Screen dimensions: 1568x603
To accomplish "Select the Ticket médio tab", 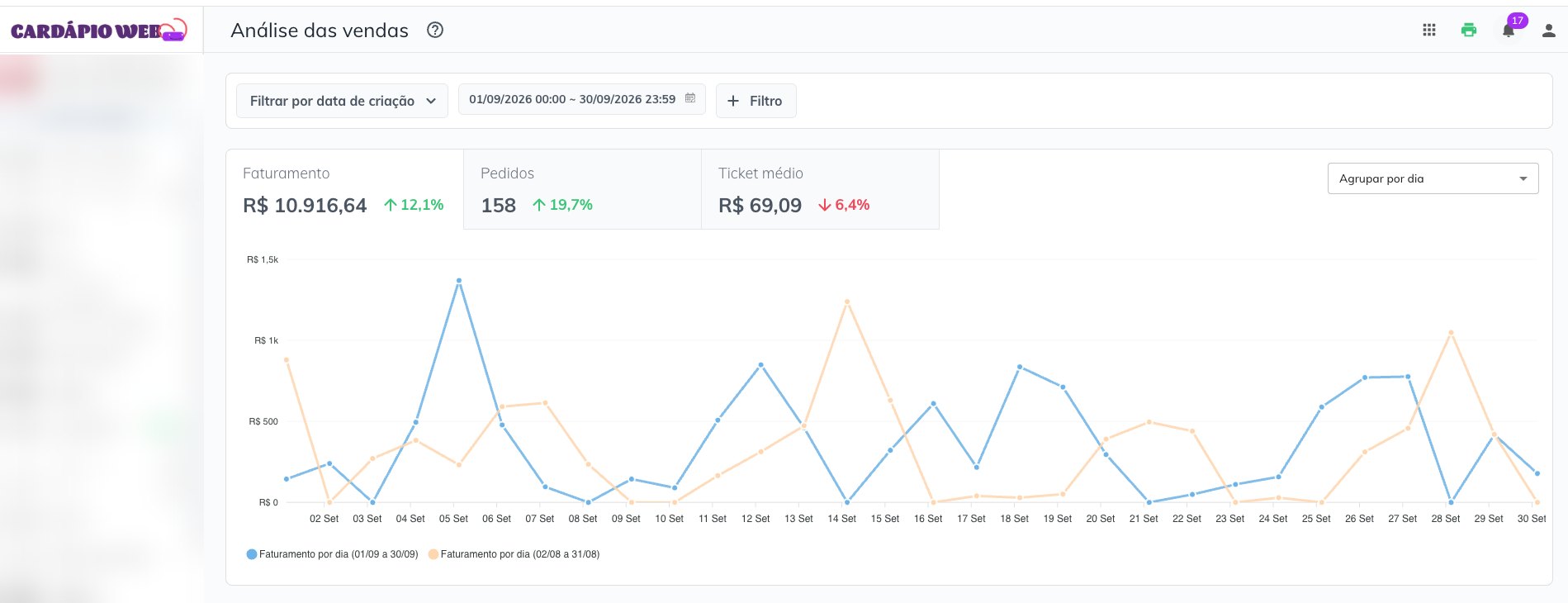I will pos(820,189).
